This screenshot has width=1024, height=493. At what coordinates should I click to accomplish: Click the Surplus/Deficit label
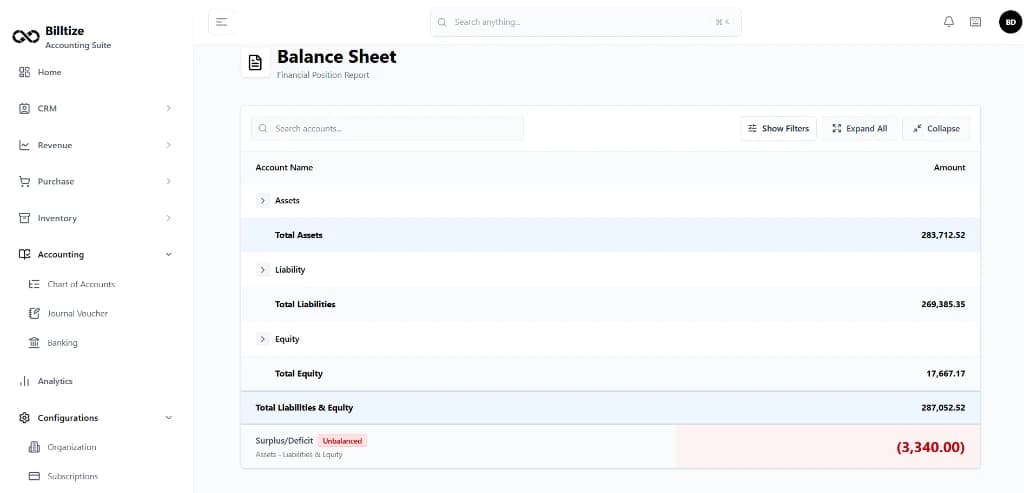284,441
